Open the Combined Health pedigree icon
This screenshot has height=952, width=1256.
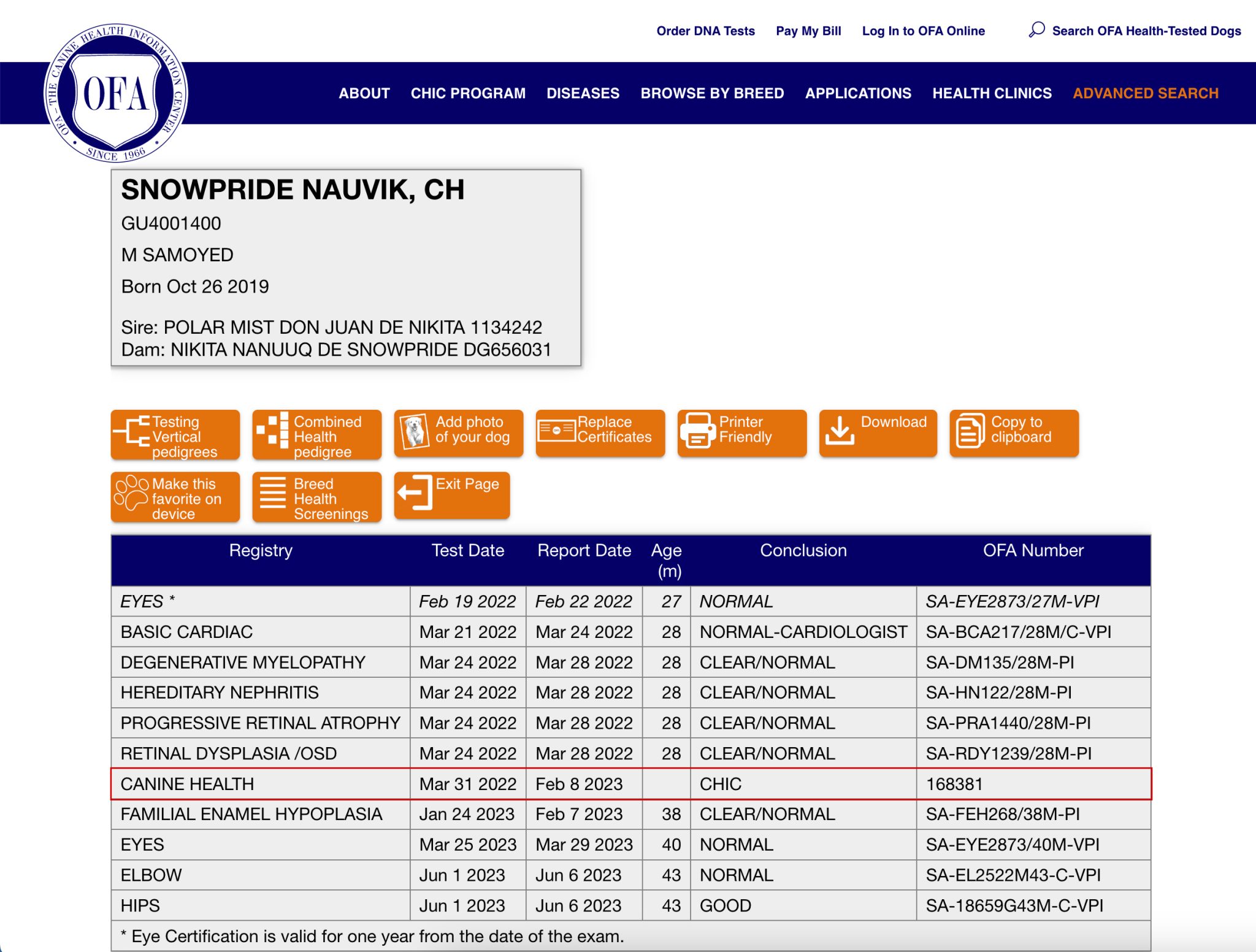coord(274,430)
